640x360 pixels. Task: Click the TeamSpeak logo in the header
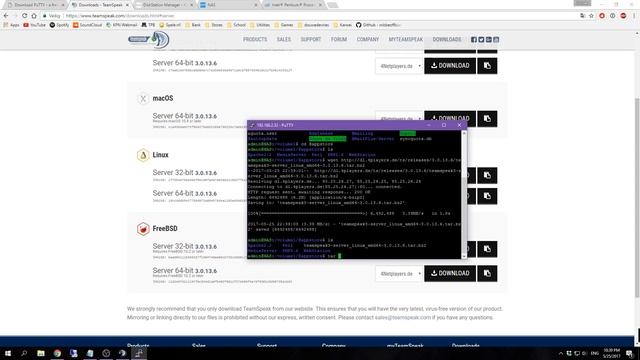click(149, 40)
